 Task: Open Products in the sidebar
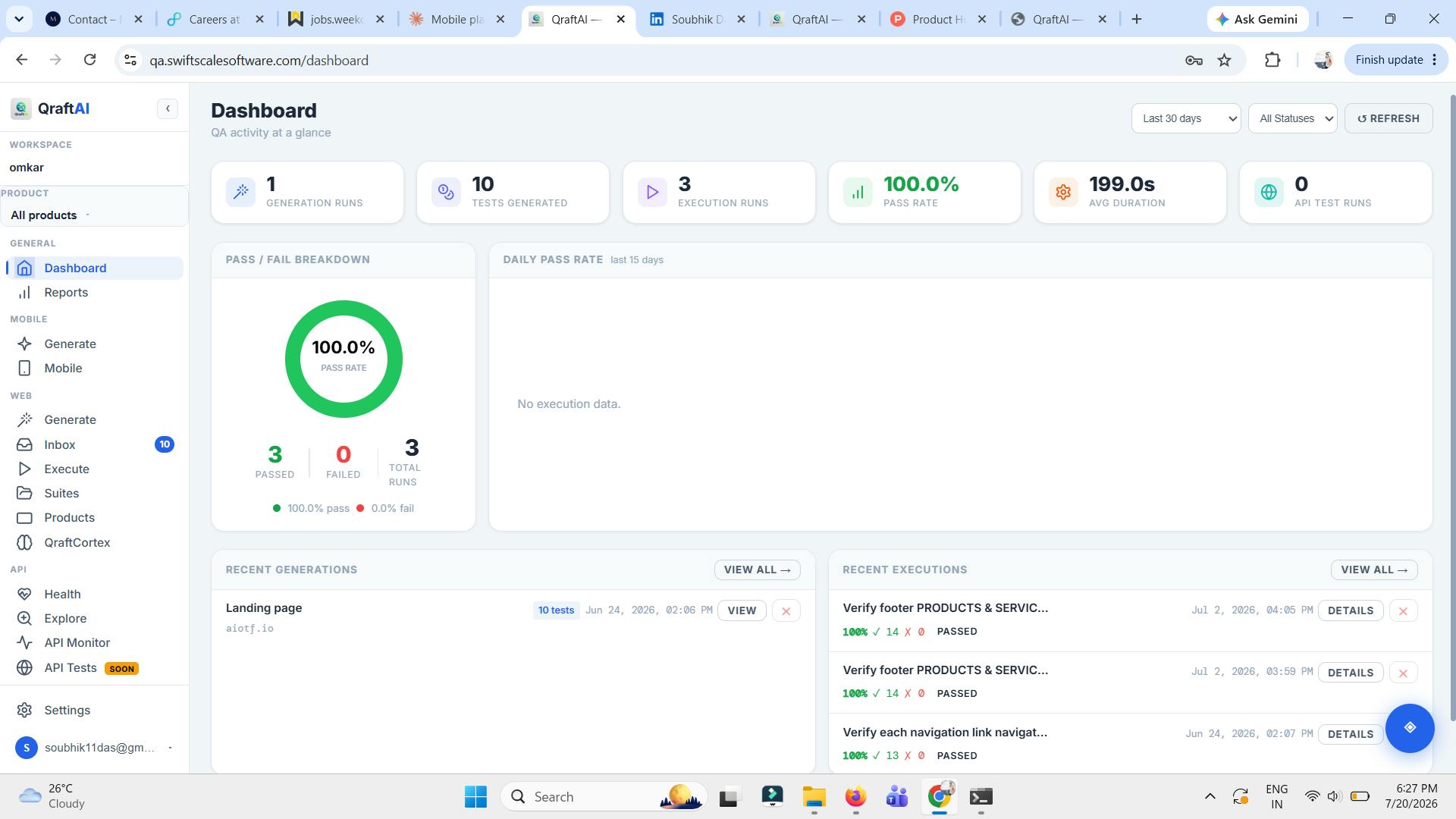[95, 517]
